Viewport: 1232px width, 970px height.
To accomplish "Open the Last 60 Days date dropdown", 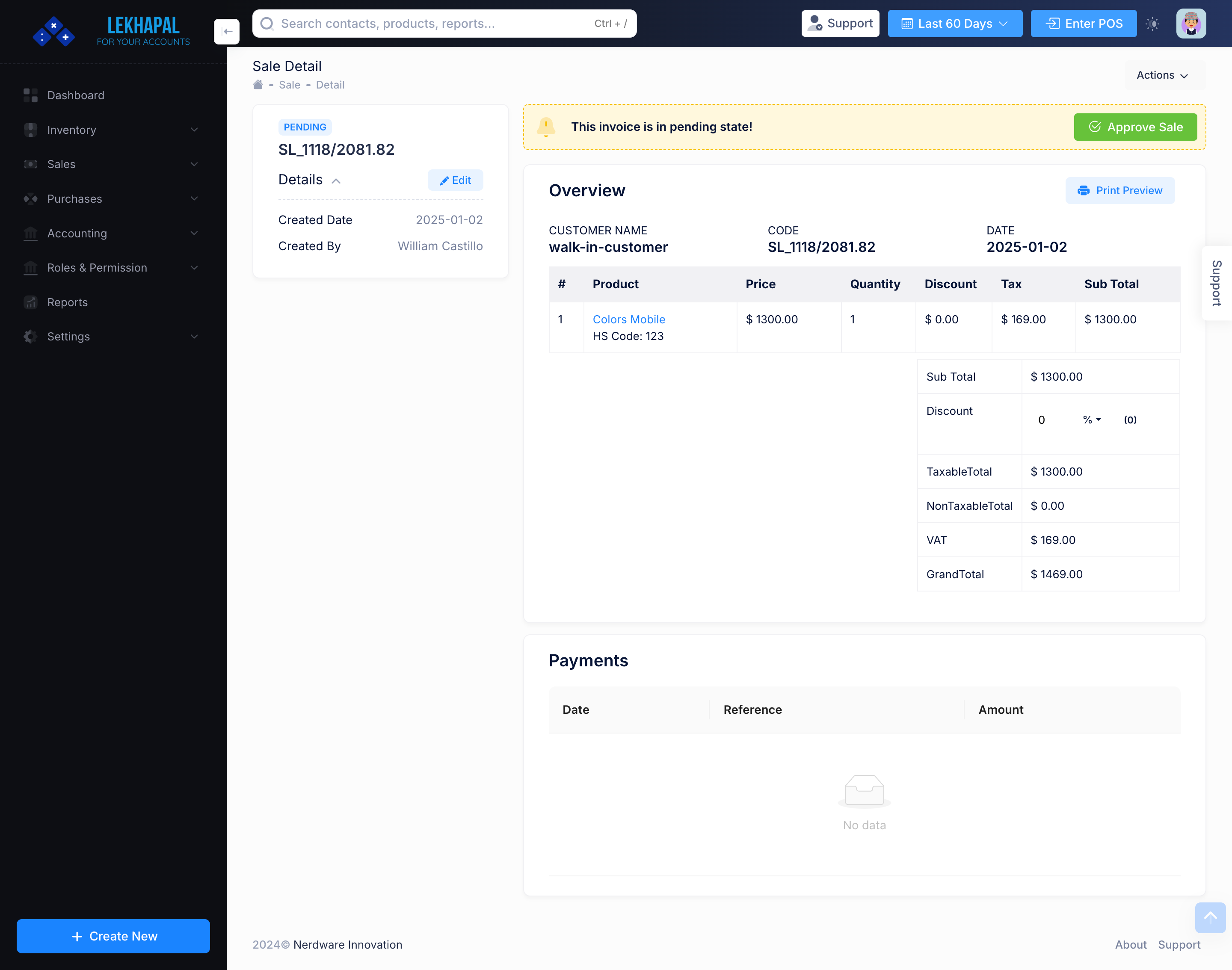I will click(x=955, y=23).
